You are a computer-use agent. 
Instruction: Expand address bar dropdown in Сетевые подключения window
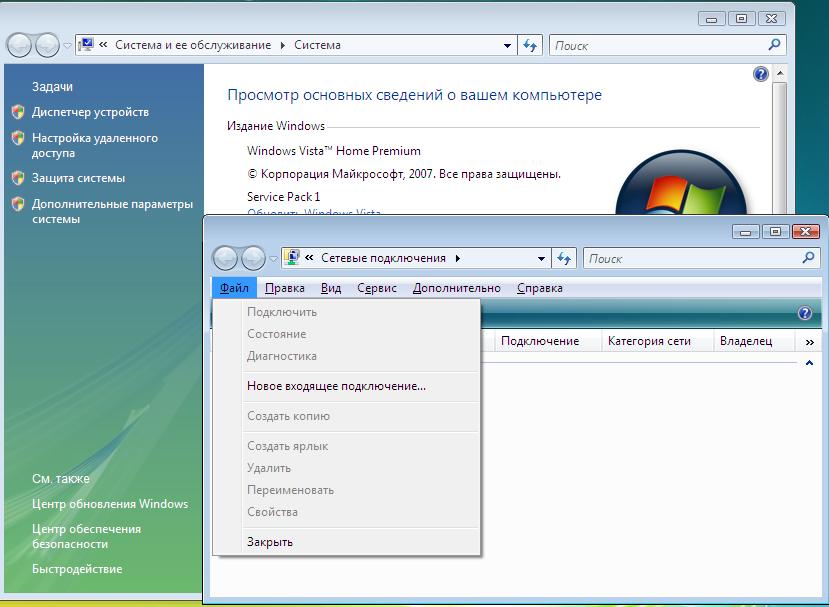541,259
